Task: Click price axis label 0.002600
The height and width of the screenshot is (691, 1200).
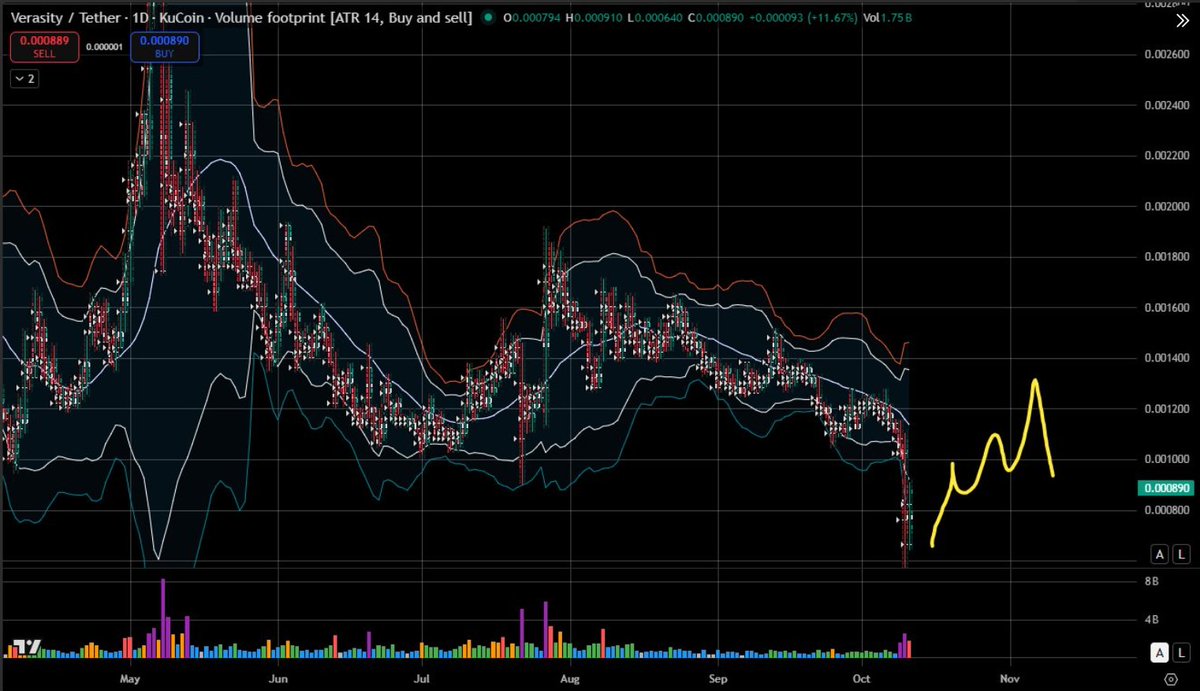Action: click(1166, 55)
